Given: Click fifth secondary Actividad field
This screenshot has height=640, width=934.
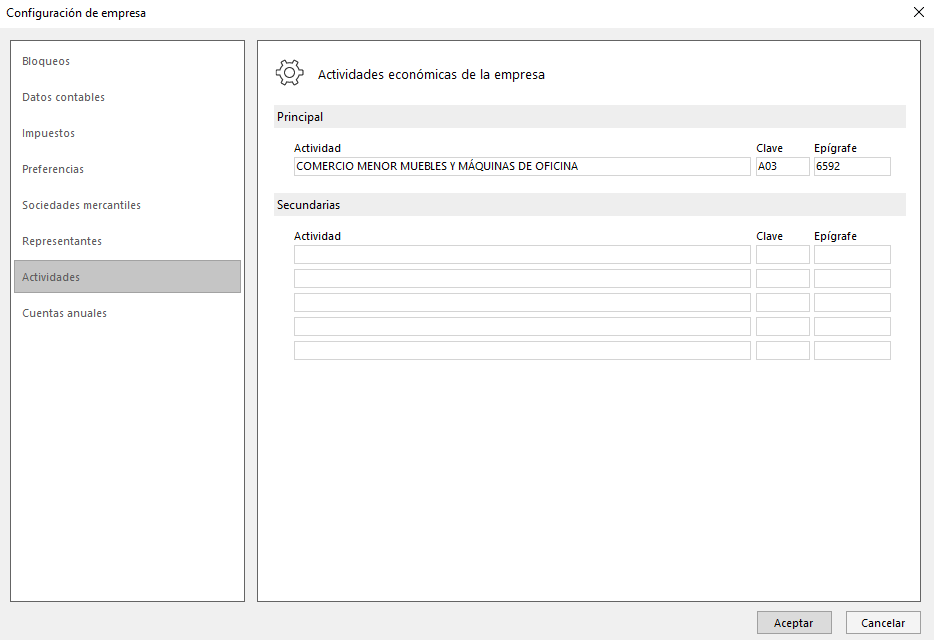Looking at the screenshot, I should (x=522, y=350).
